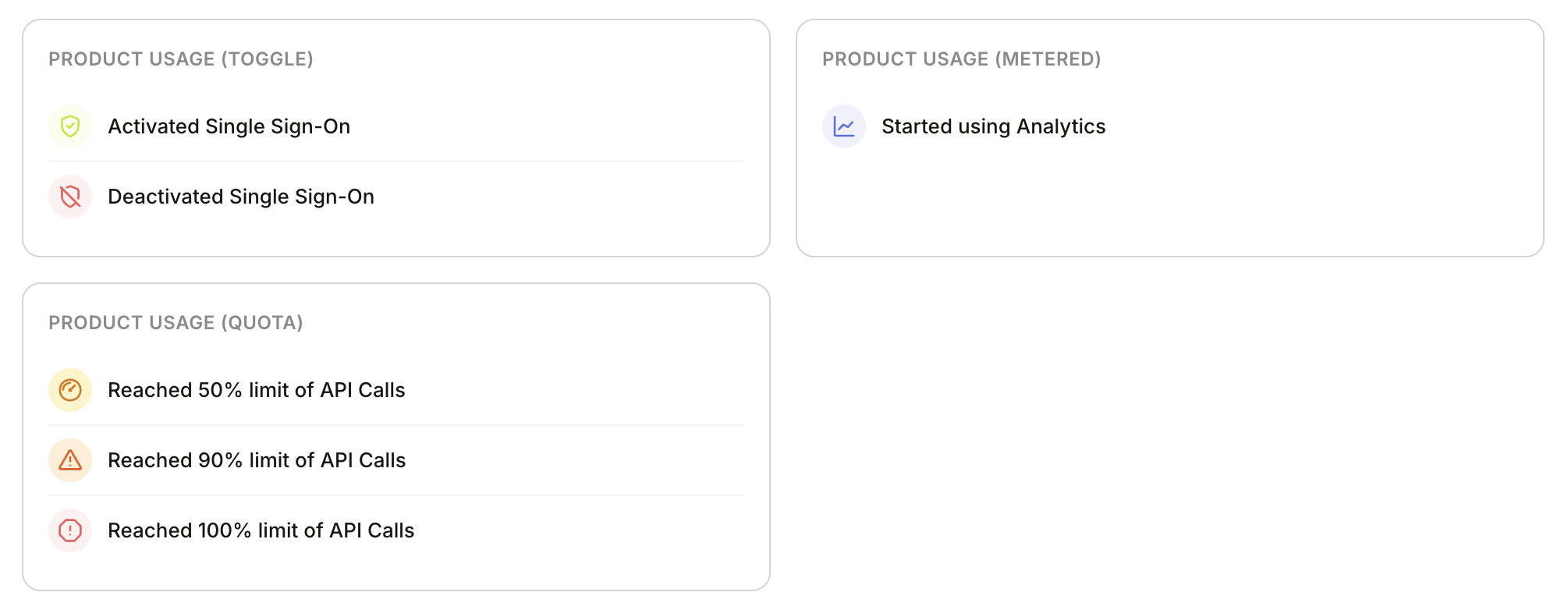Click the red crossed-out shield icon
This screenshot has width=1568, height=610.
tap(70, 197)
